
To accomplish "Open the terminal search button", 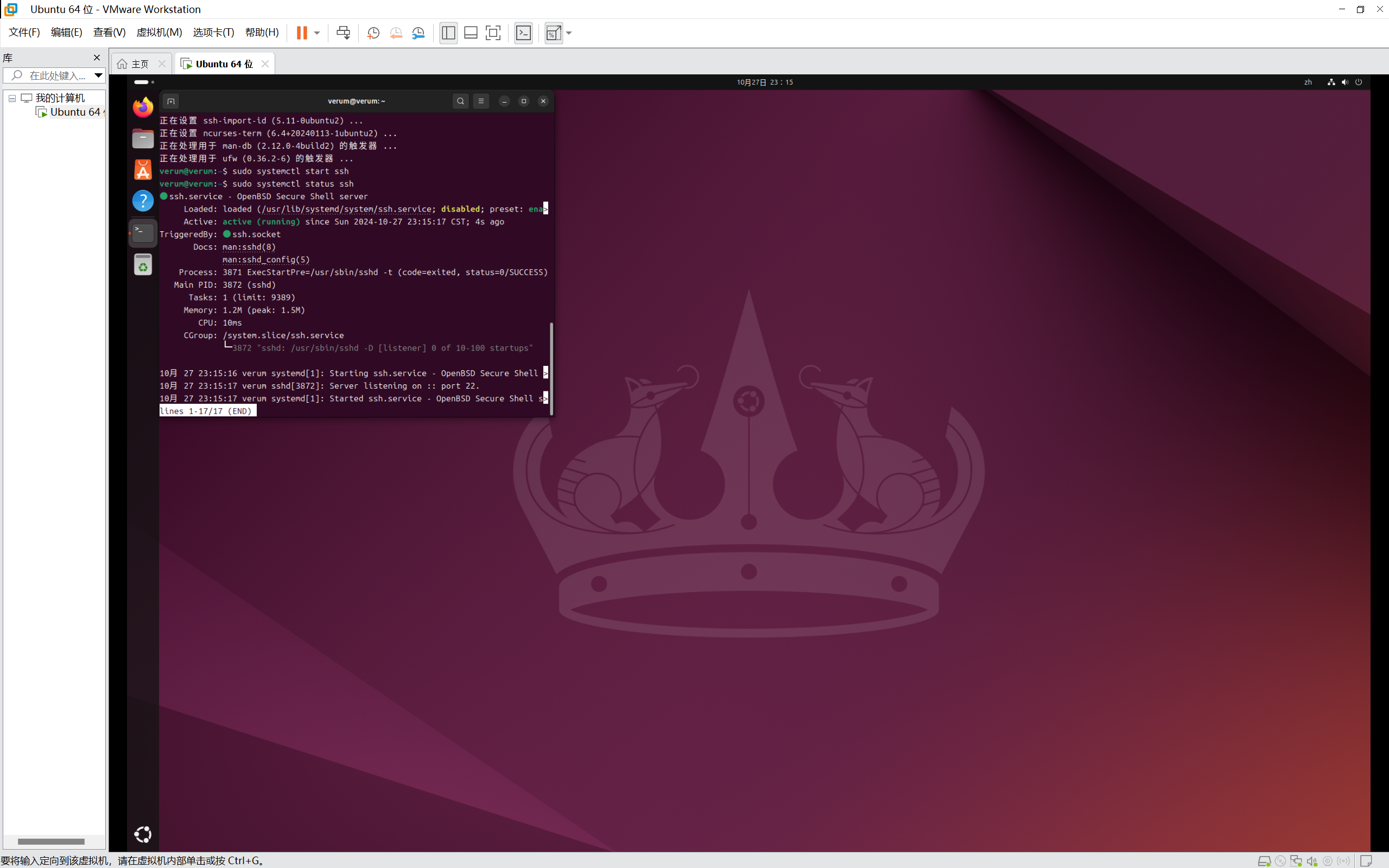I will pos(460,101).
